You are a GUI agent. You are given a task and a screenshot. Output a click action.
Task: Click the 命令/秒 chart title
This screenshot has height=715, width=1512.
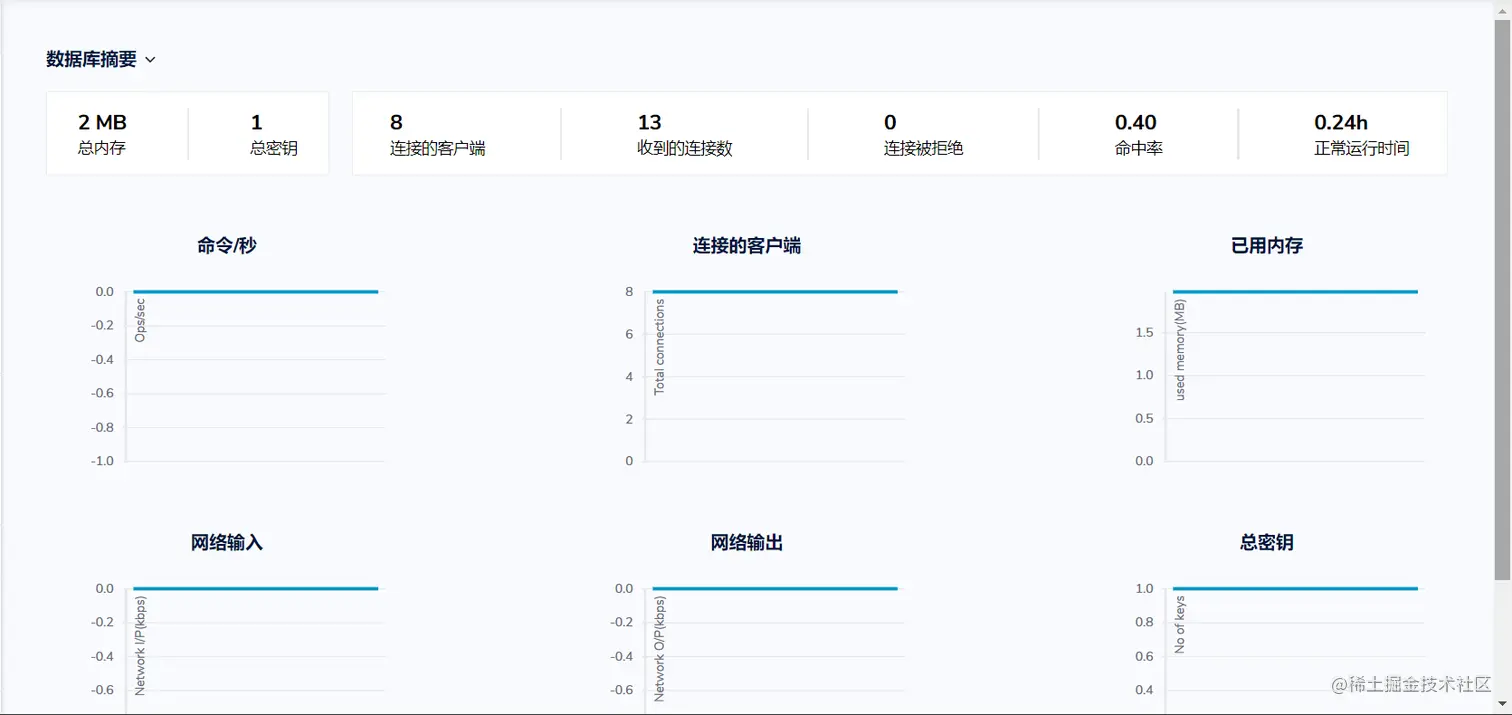[x=227, y=245]
